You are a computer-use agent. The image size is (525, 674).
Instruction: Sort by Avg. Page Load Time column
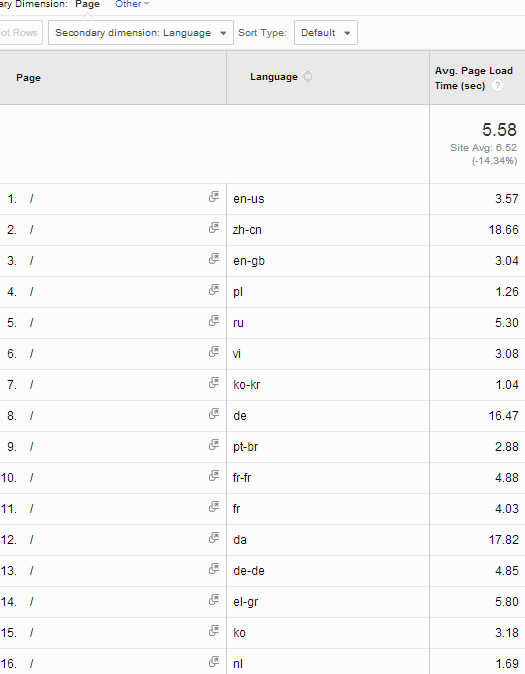click(473, 78)
